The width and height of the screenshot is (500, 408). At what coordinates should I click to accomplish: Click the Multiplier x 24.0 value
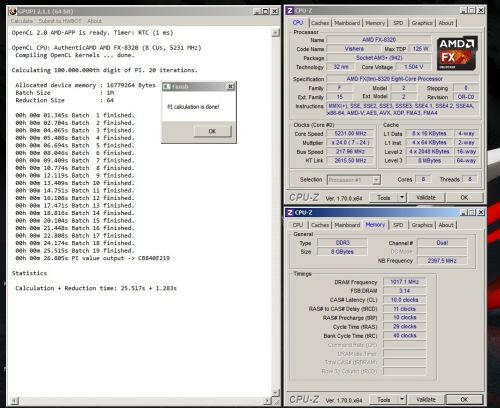(x=350, y=143)
